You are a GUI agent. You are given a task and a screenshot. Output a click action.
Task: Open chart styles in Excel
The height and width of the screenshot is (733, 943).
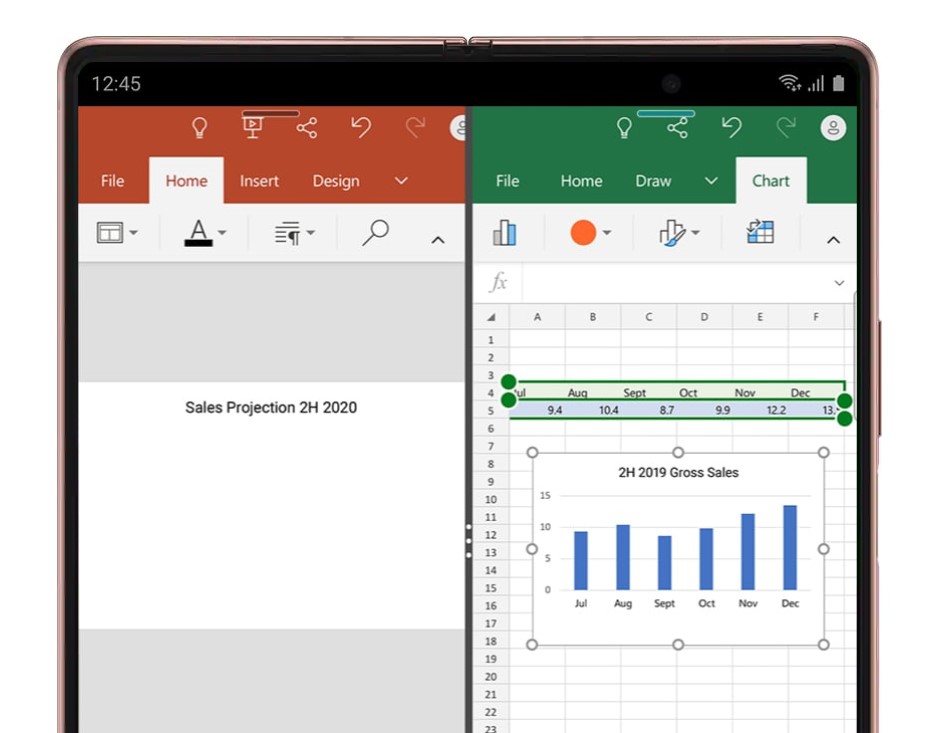click(x=672, y=232)
